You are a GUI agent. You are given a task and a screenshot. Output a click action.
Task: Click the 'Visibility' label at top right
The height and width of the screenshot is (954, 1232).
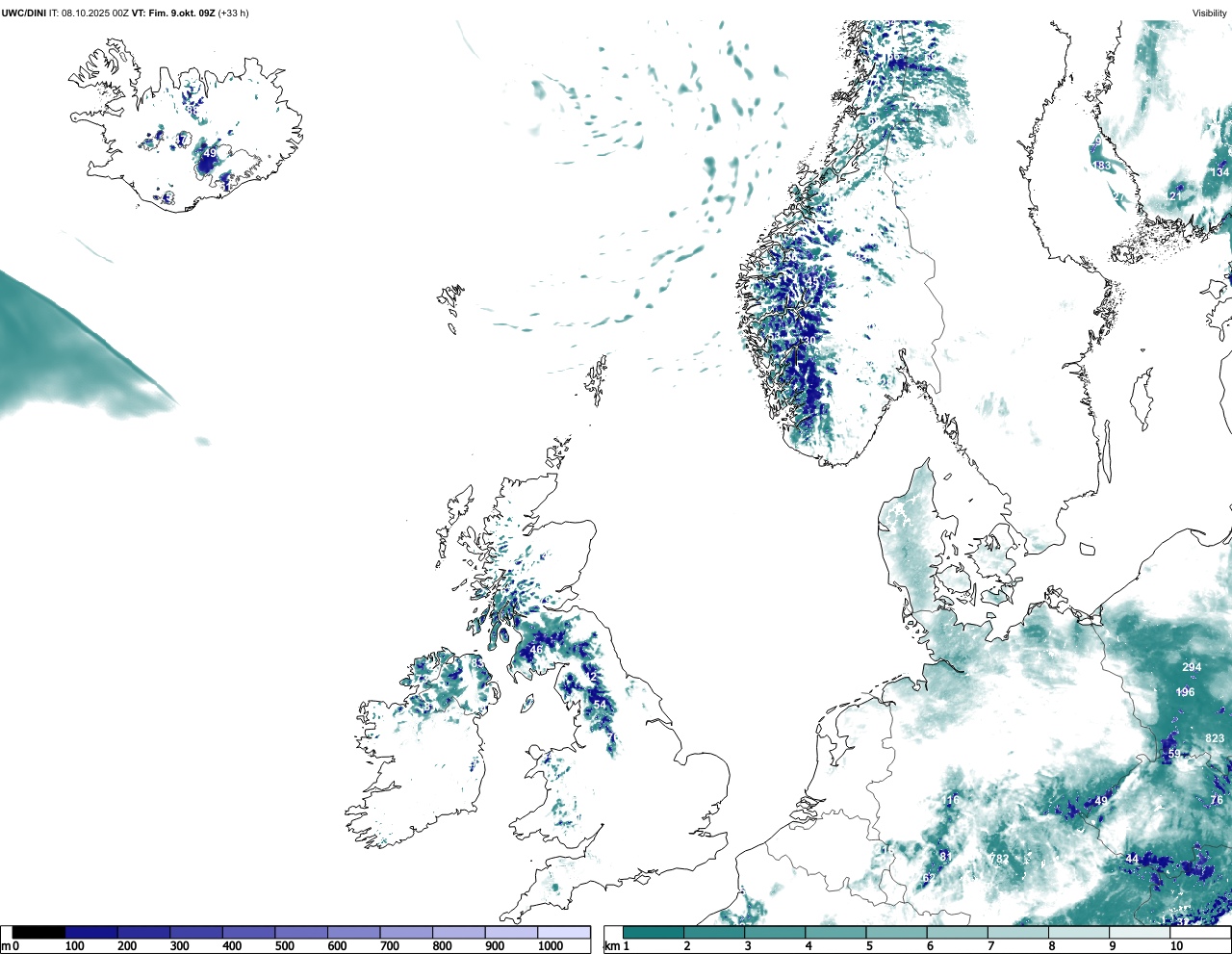[x=1210, y=13]
